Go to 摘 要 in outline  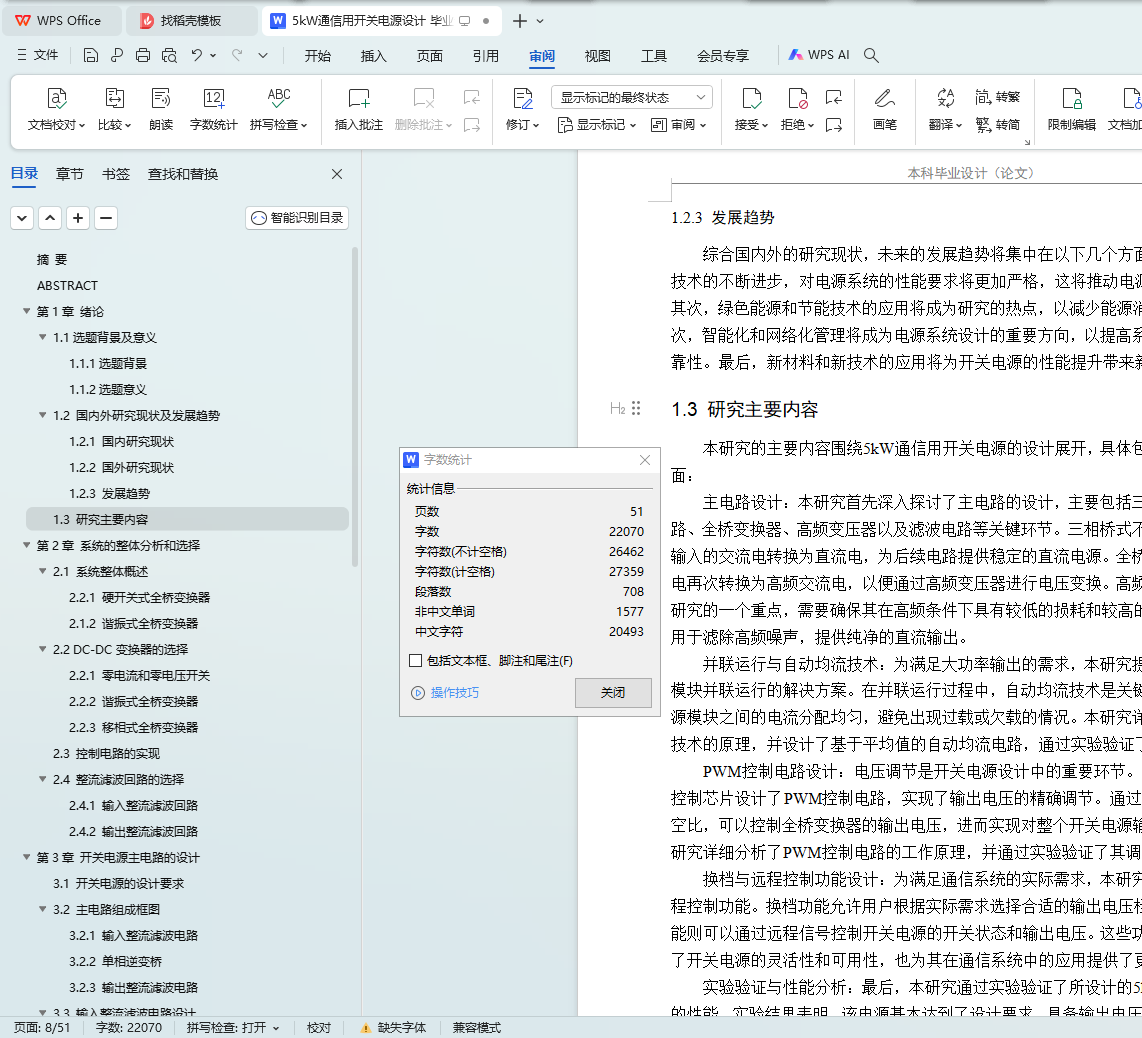point(52,259)
